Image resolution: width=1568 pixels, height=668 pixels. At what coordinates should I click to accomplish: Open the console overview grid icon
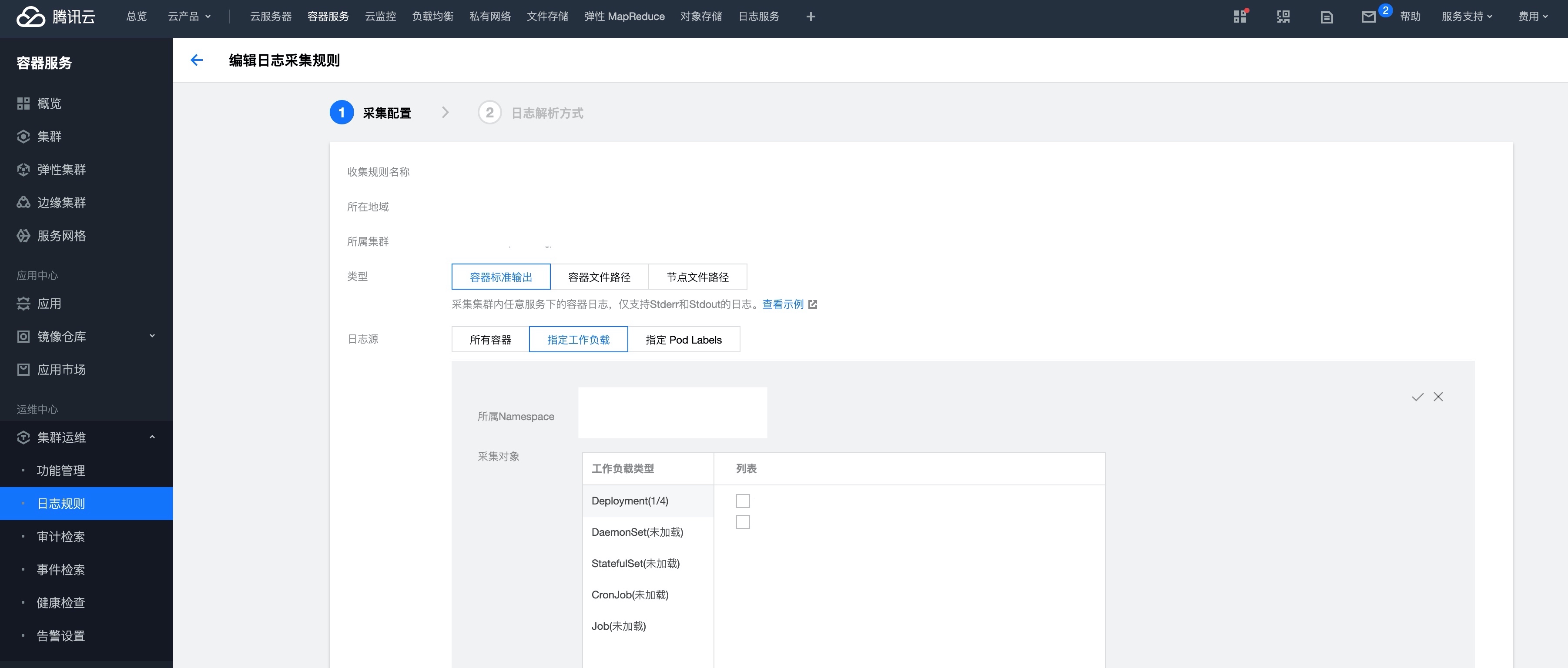[x=1240, y=17]
